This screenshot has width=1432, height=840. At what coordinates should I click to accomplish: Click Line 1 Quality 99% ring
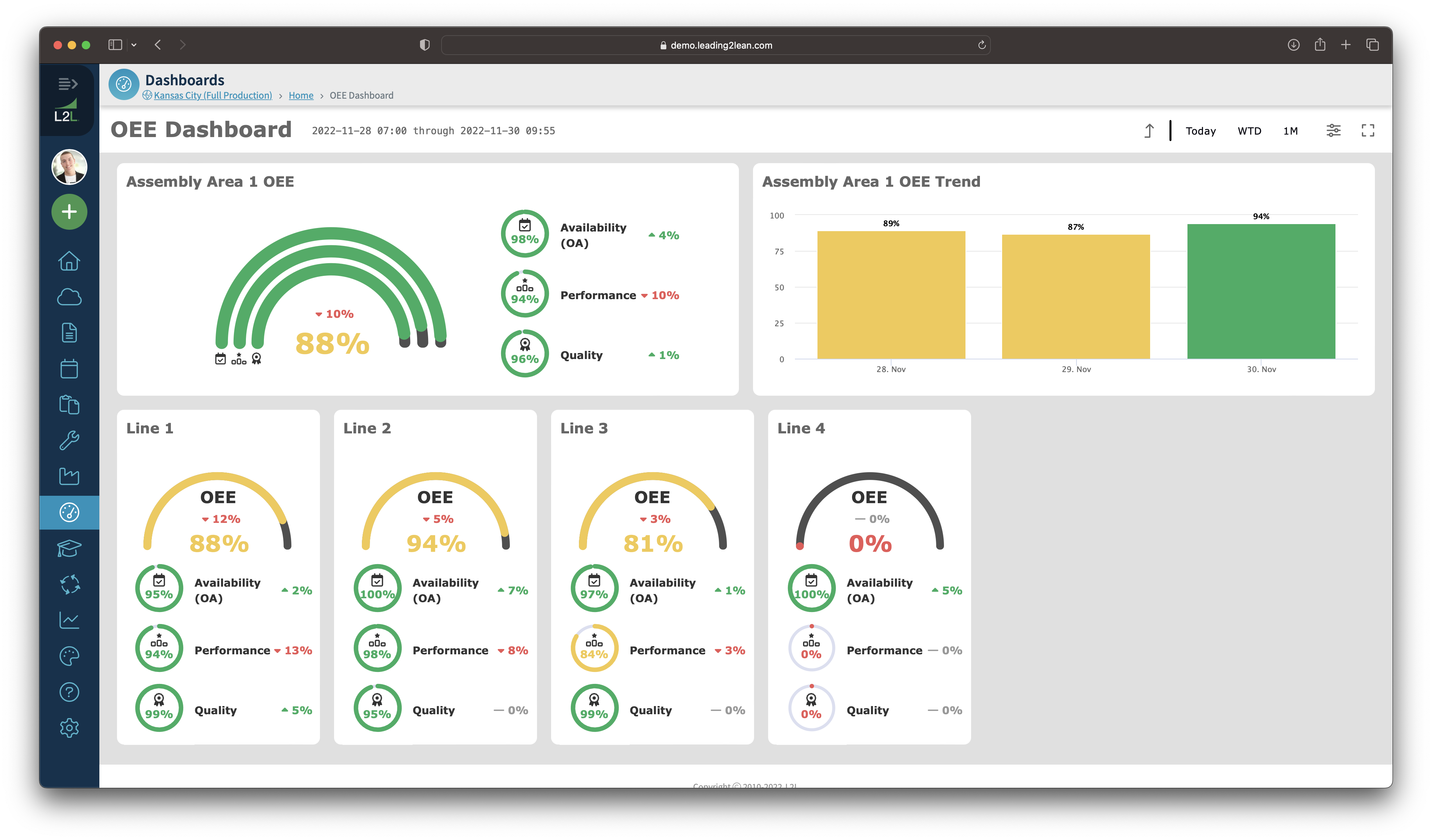(159, 708)
